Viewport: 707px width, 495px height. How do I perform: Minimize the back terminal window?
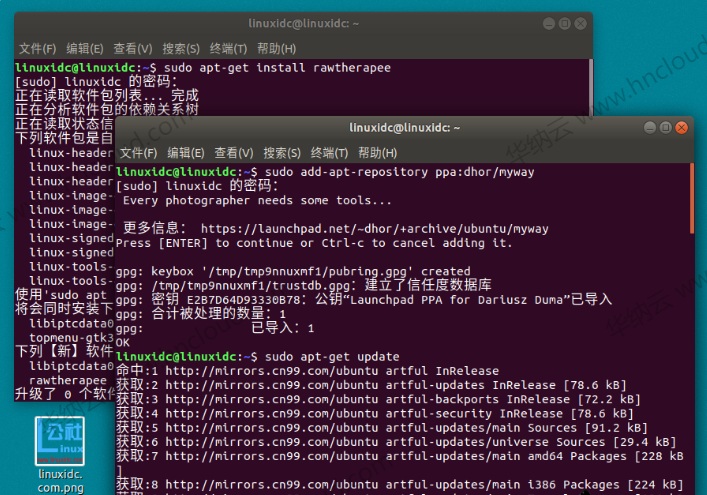(x=549, y=23)
